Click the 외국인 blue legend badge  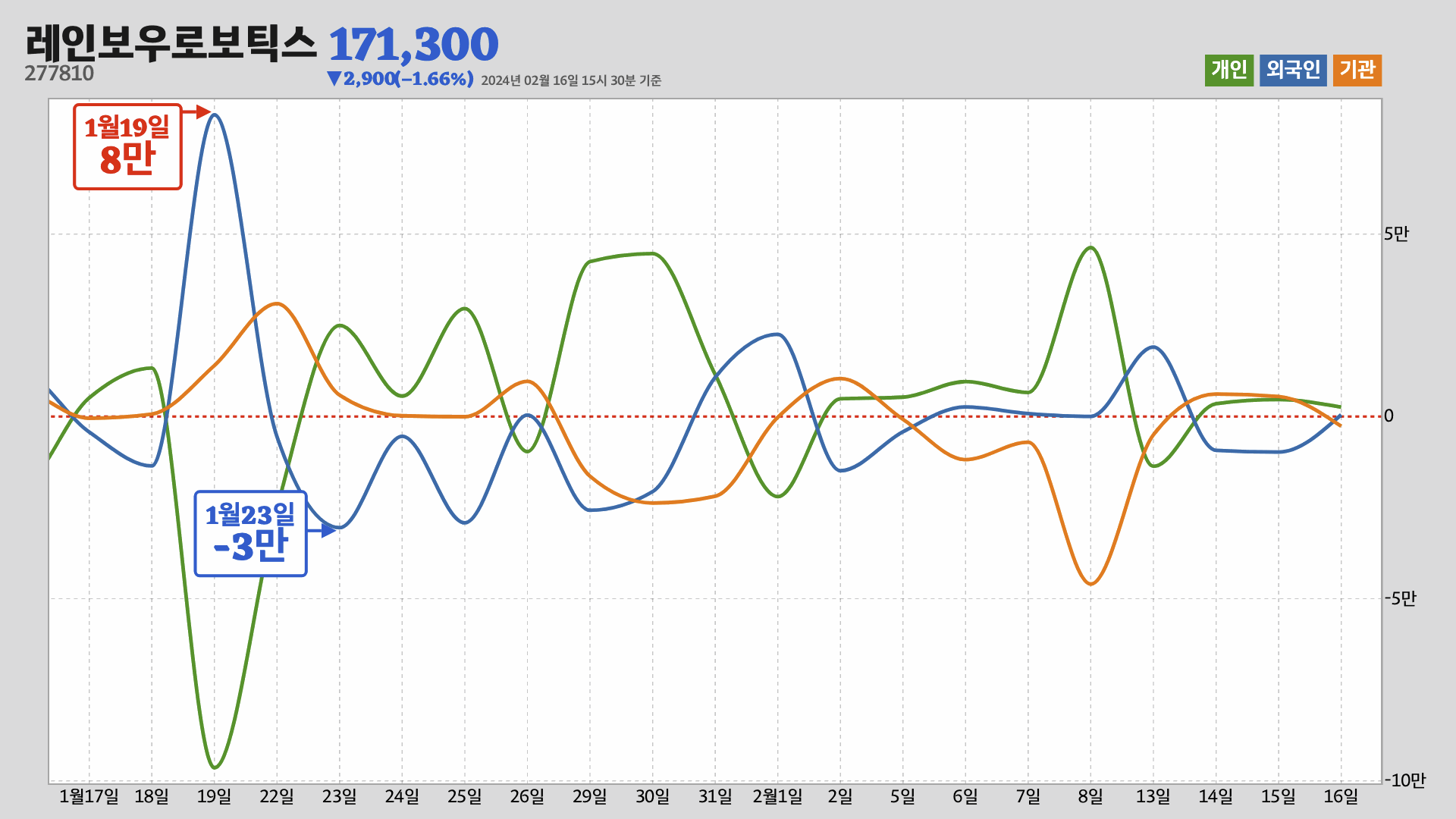1293,71
